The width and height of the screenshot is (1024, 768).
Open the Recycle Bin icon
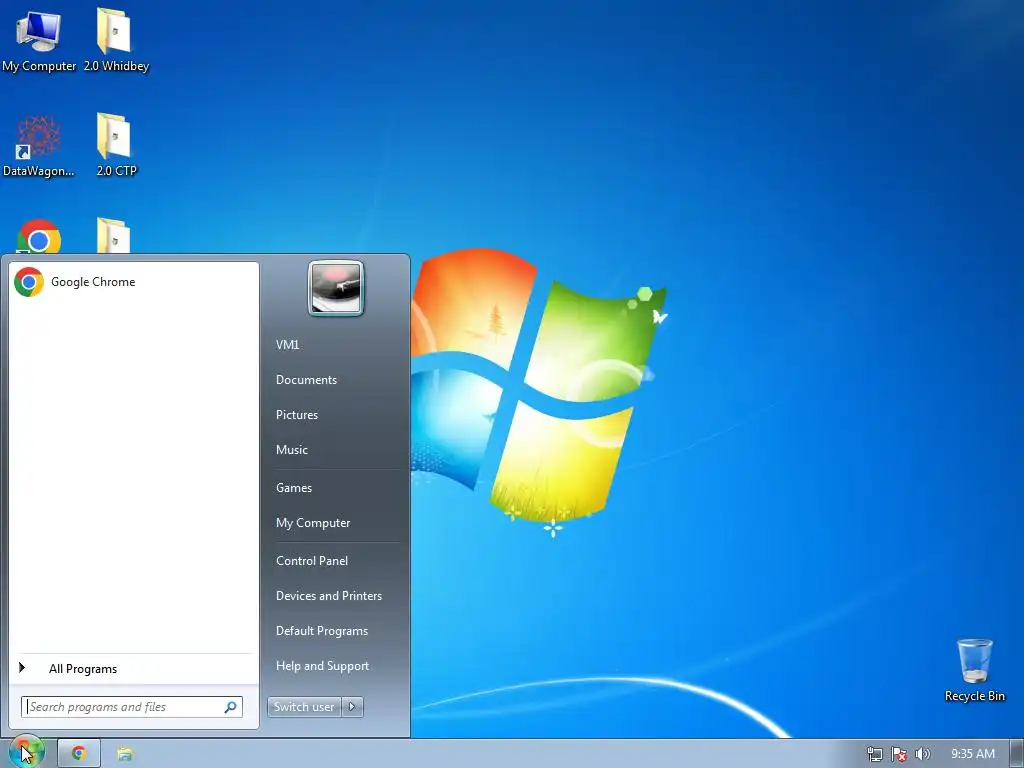[x=974, y=671]
